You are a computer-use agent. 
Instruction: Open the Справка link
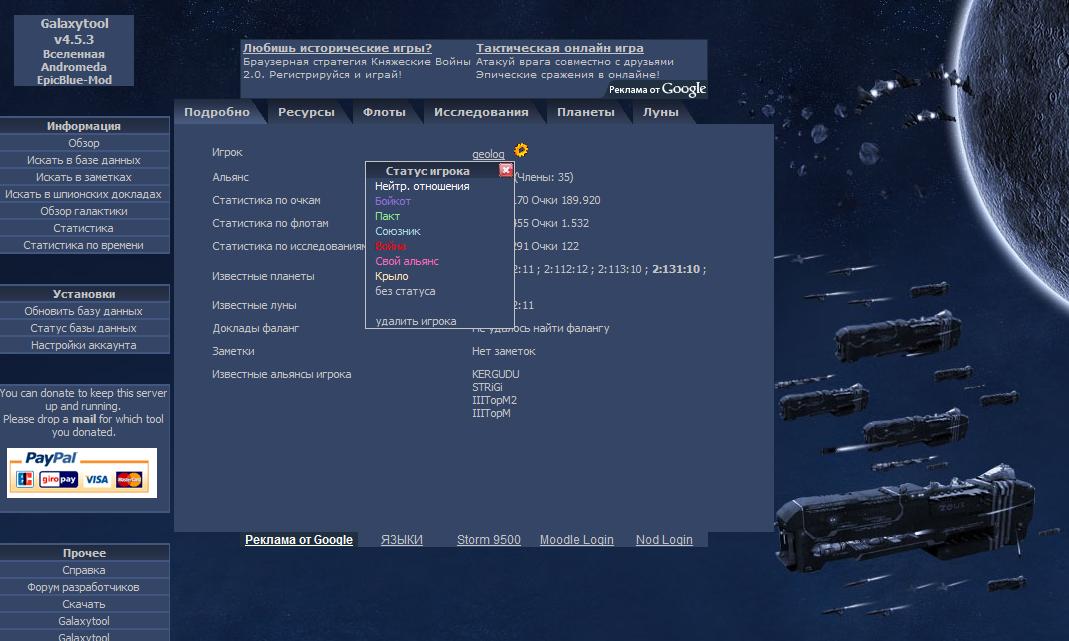click(84, 570)
